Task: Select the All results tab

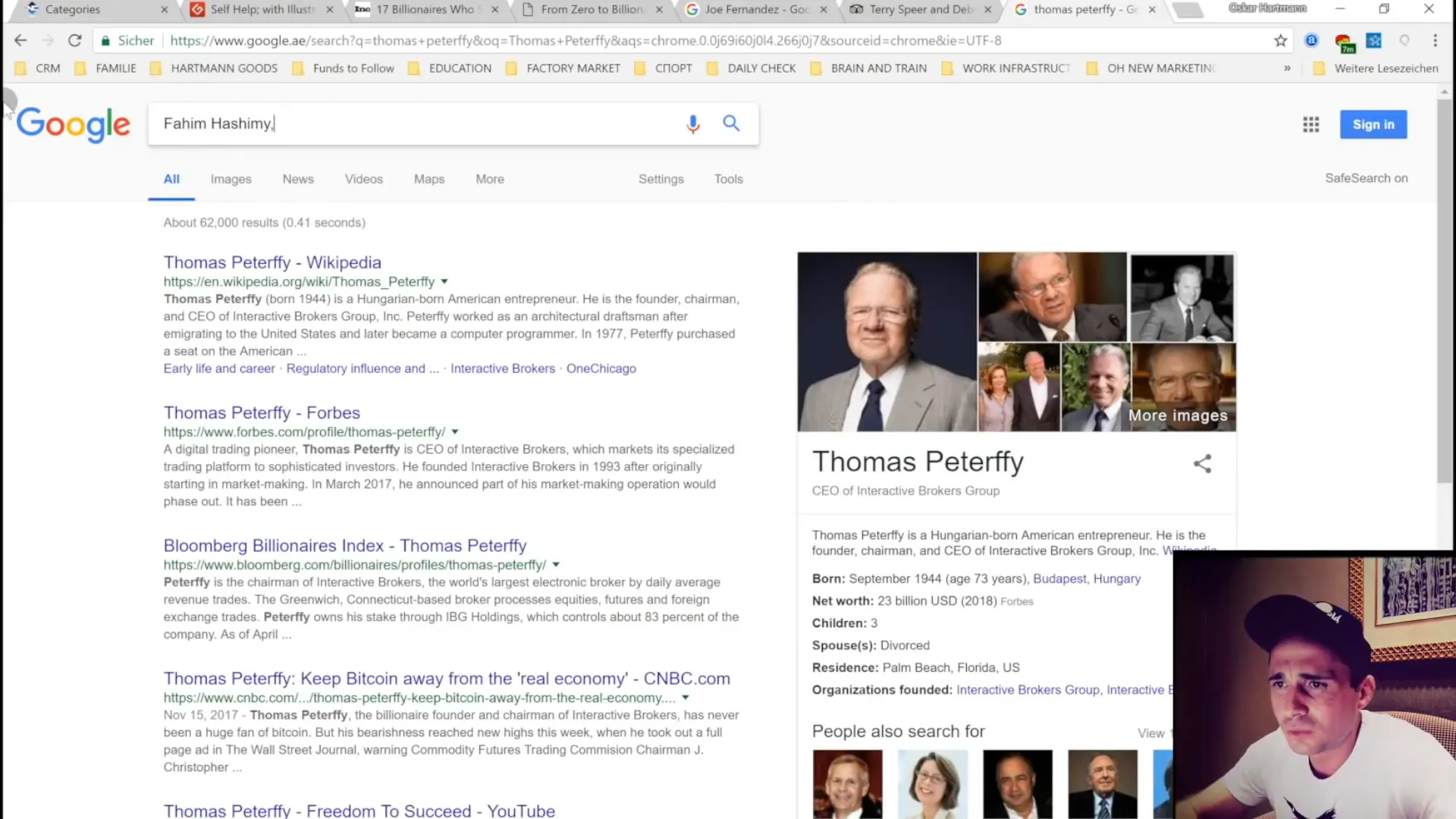Action: [171, 179]
